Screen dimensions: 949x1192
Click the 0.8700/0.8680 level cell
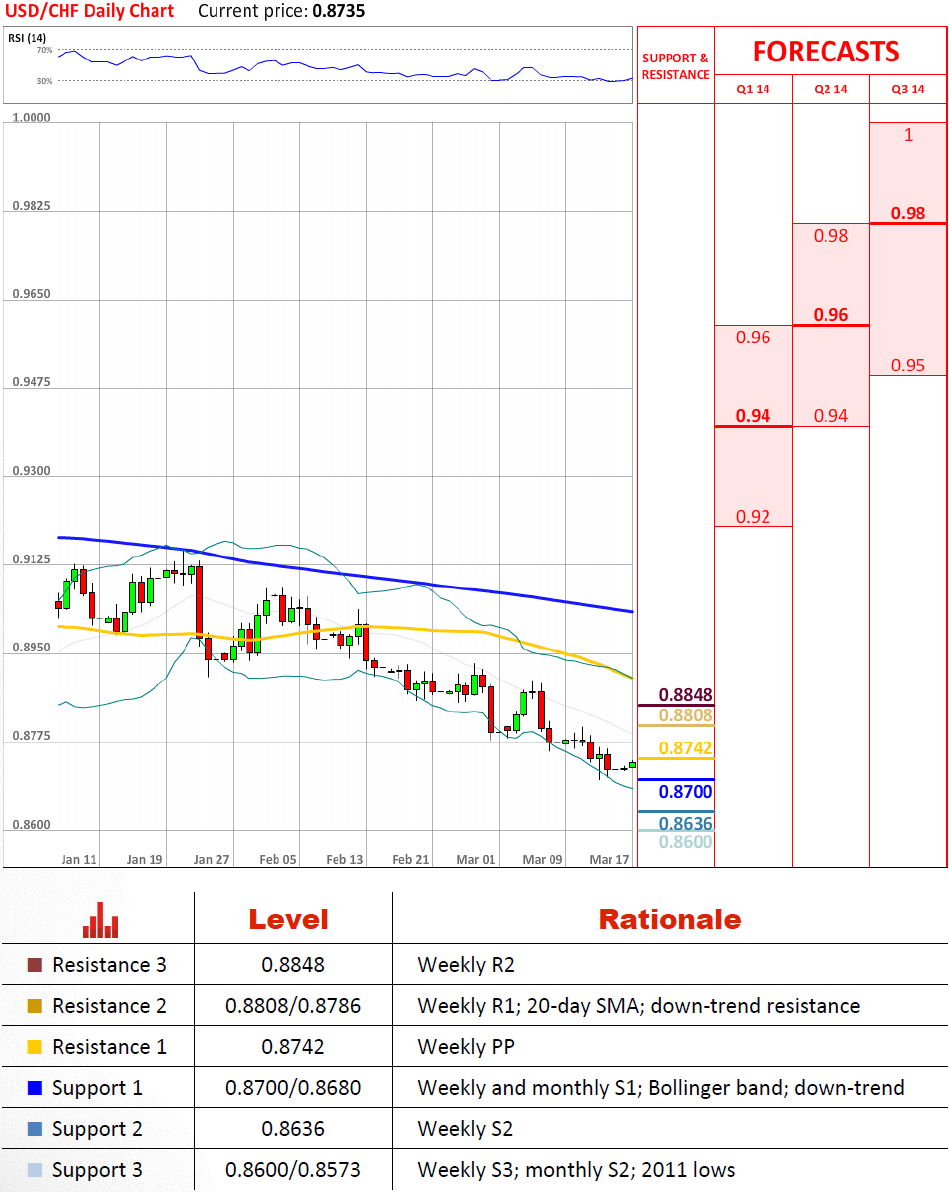pos(293,1088)
